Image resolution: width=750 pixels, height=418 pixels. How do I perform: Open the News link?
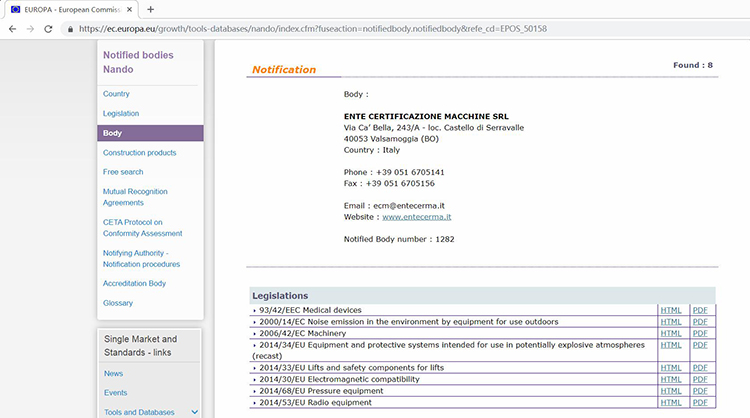113,374
